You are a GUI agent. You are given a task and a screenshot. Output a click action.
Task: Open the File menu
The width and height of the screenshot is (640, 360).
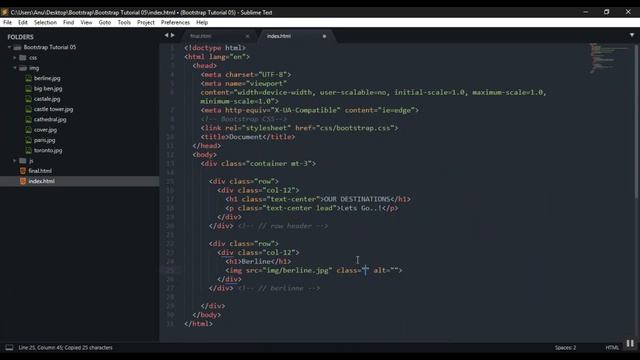pyautogui.click(x=7, y=22)
